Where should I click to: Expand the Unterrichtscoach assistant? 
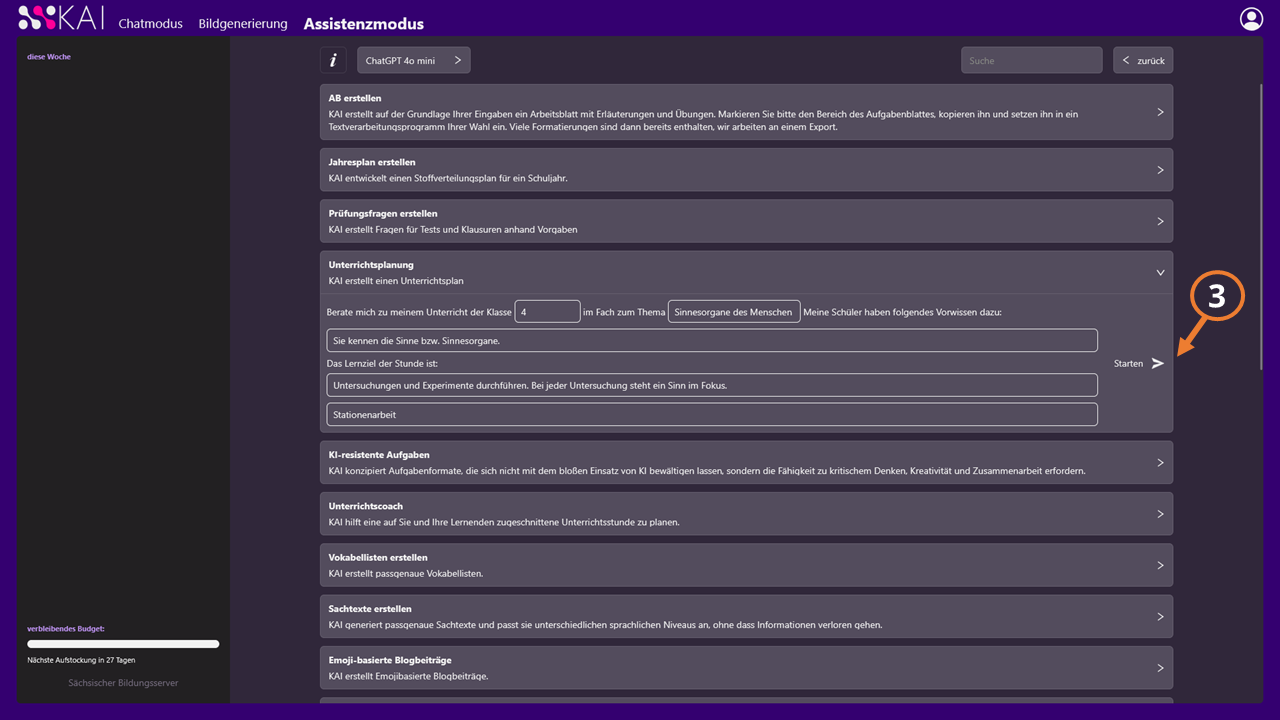click(x=746, y=513)
